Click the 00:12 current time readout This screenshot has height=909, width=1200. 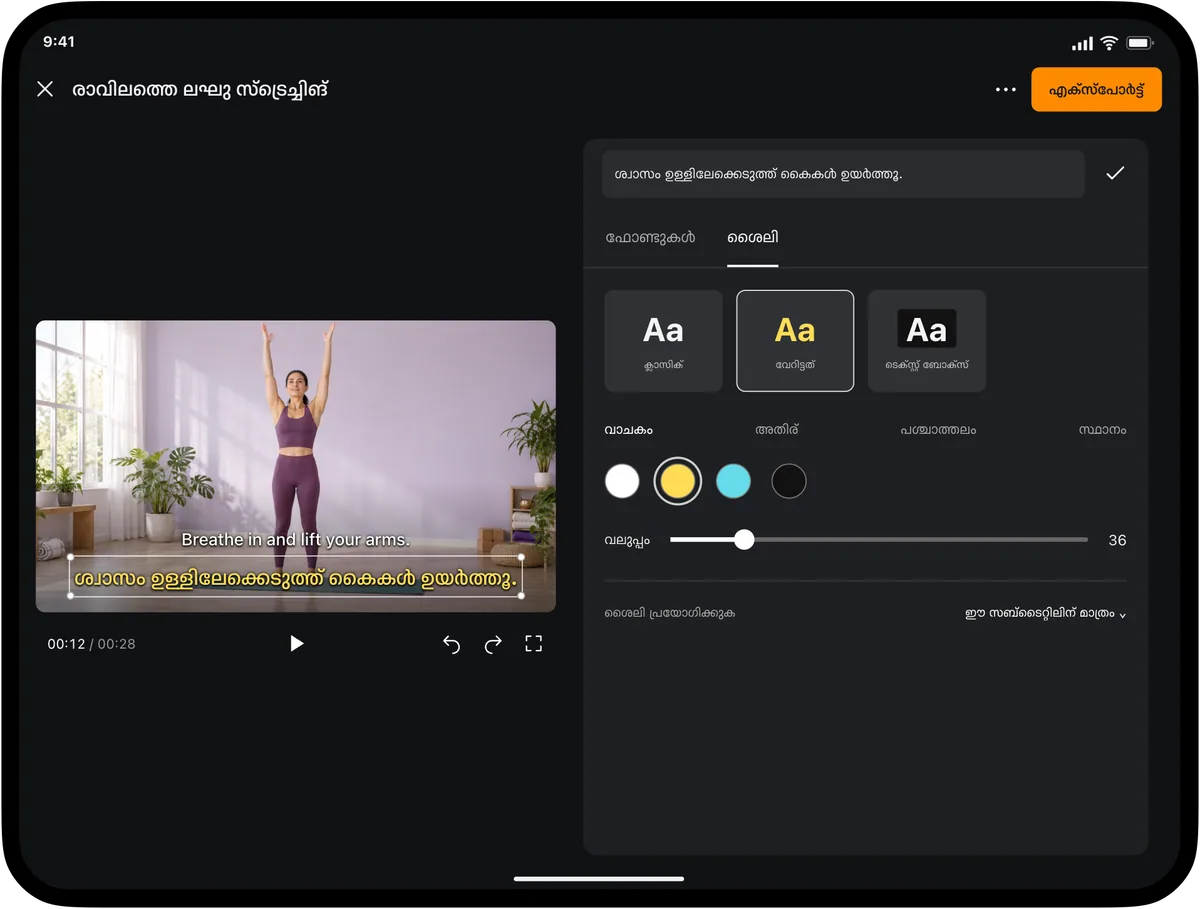click(66, 644)
